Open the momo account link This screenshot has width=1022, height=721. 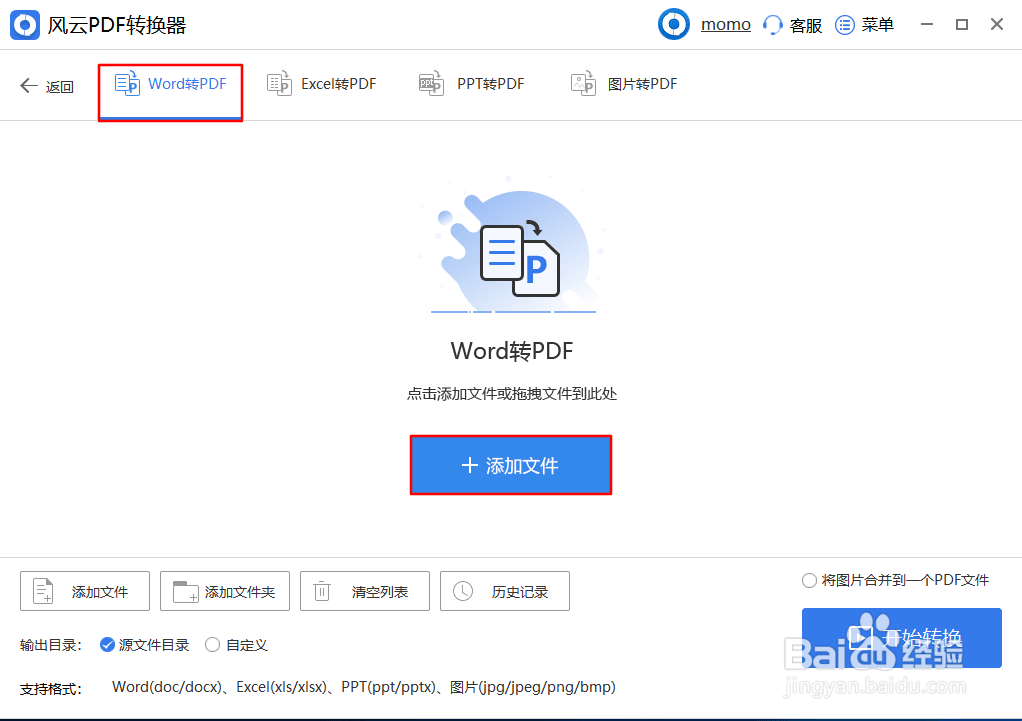726,24
